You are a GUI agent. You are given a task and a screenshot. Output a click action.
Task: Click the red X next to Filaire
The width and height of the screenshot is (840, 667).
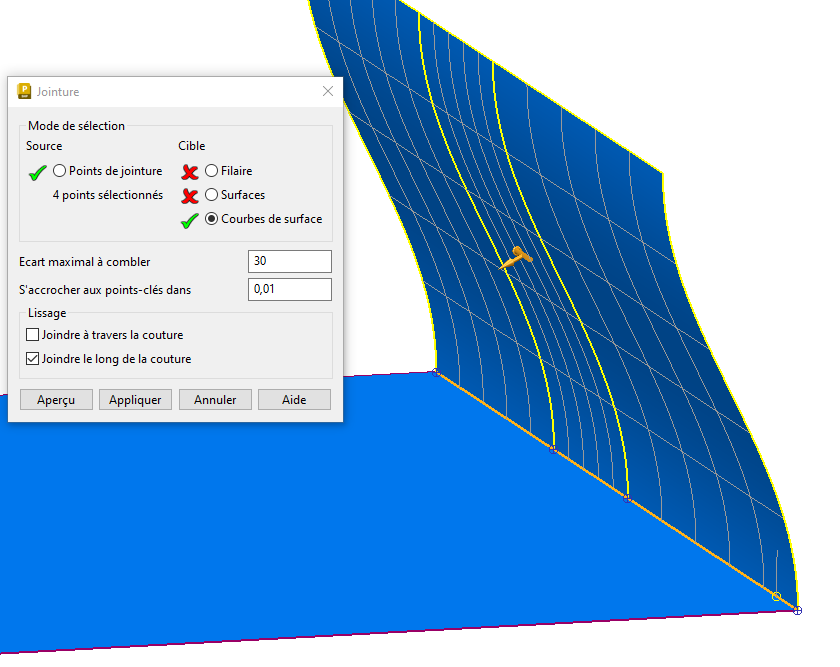(x=190, y=172)
